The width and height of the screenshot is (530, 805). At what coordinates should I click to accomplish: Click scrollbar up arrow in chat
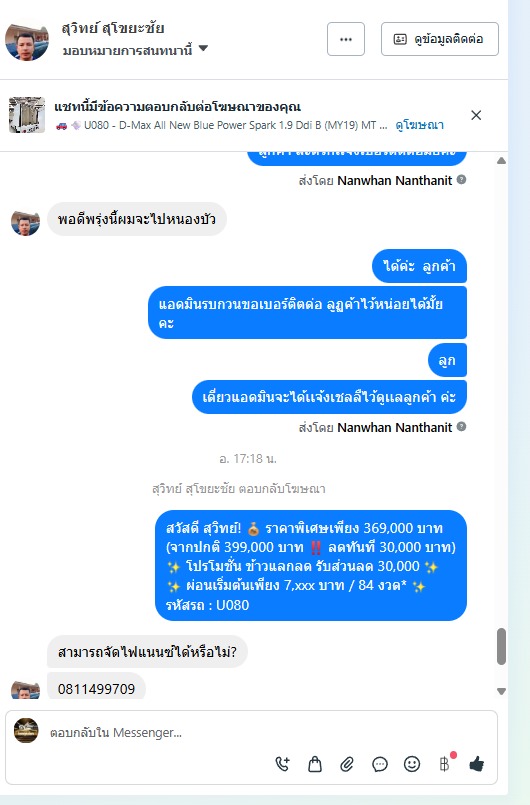501,161
